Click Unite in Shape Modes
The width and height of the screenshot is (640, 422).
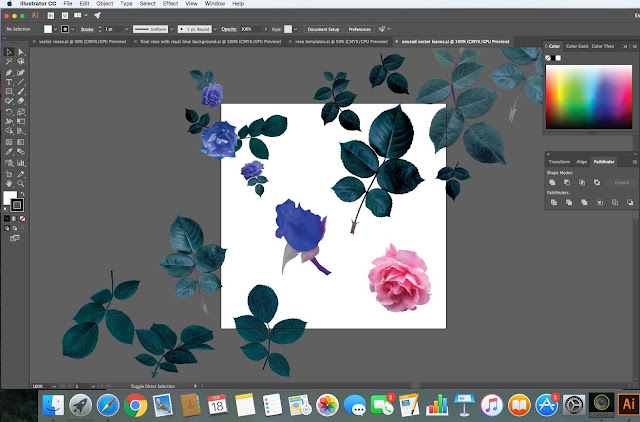pos(552,182)
